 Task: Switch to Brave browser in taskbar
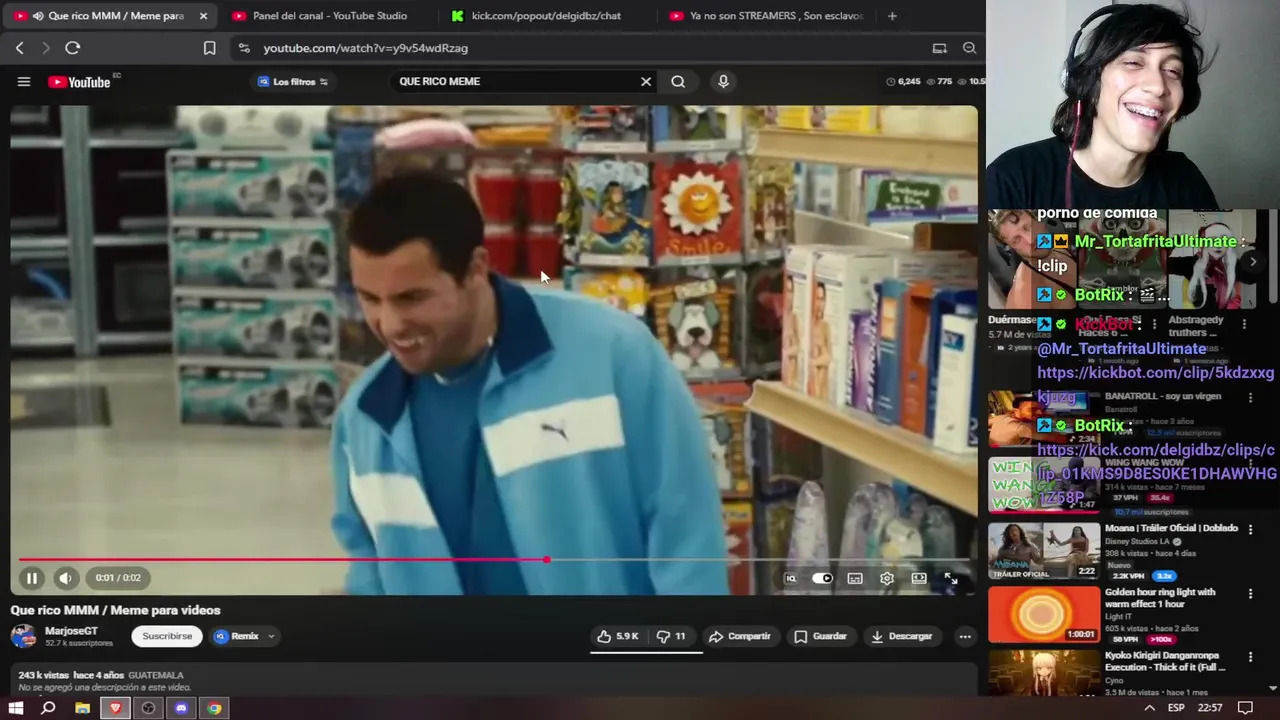[x=115, y=708]
